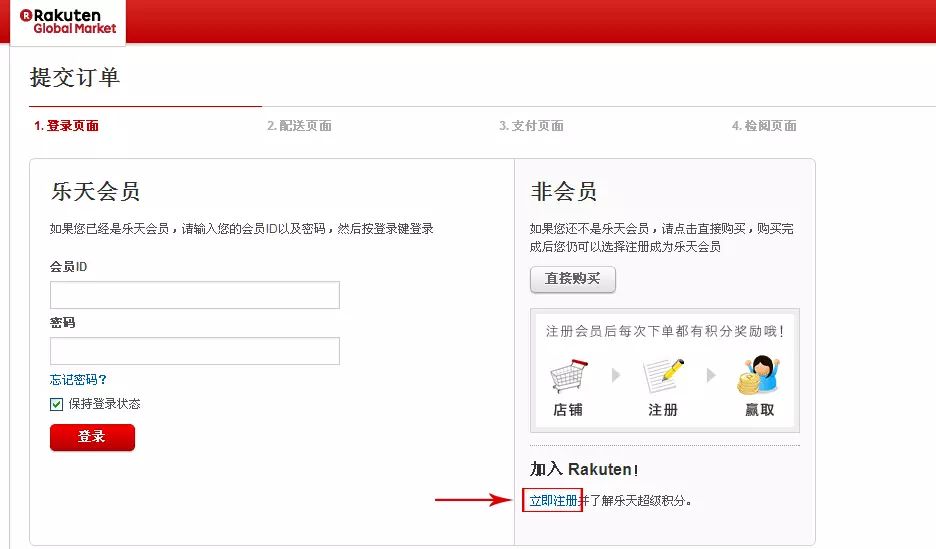Select the 1. 登录页面 step tab
The height and width of the screenshot is (549, 936).
tap(66, 126)
